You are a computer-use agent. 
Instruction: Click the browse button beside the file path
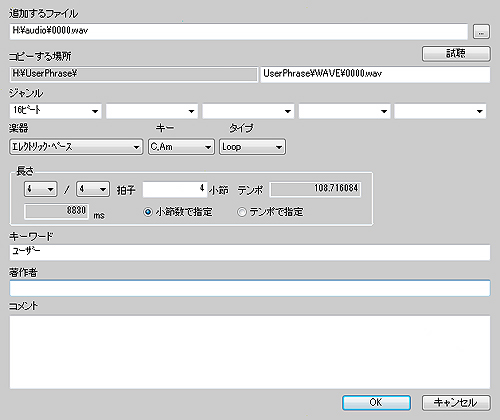(x=481, y=32)
